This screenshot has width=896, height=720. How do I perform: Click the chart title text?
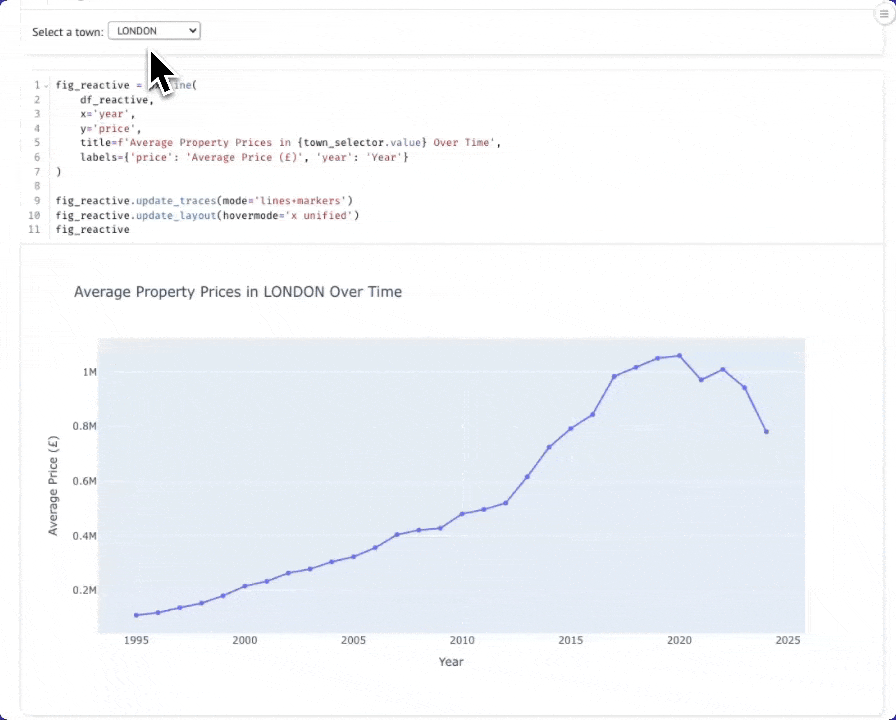(x=238, y=292)
